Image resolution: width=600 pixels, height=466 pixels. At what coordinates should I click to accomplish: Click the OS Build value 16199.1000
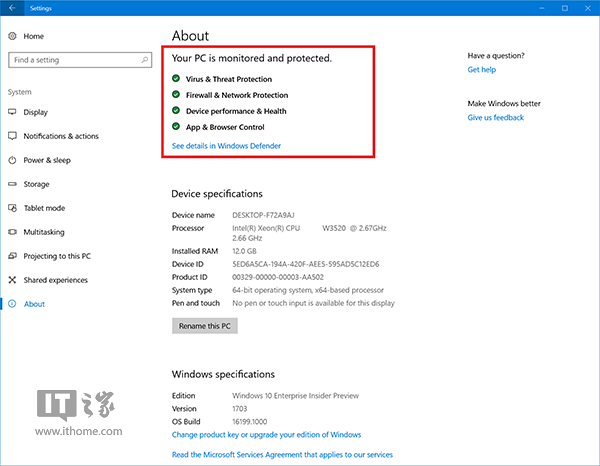(249, 422)
